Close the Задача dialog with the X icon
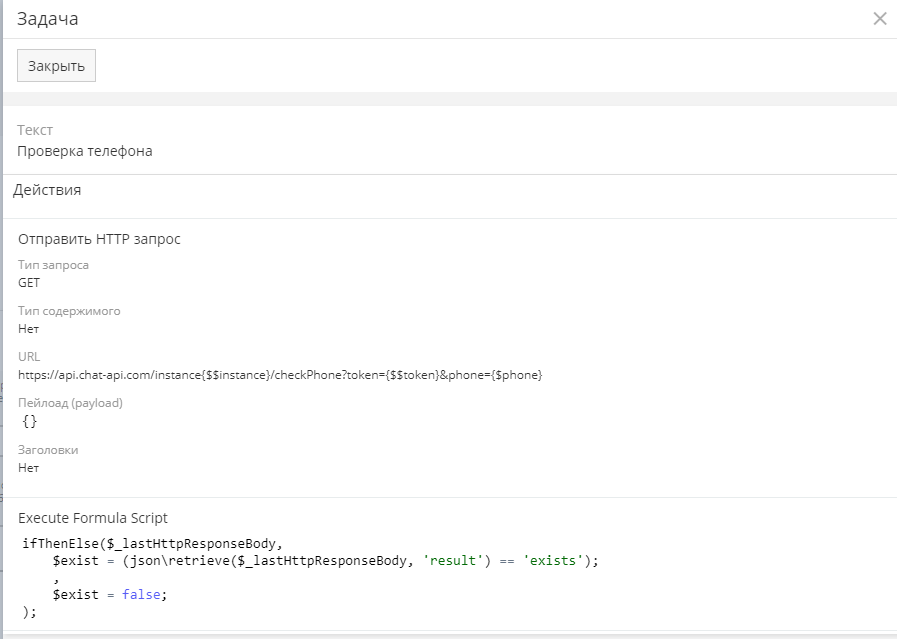Image resolution: width=897 pixels, height=639 pixels. [879, 19]
